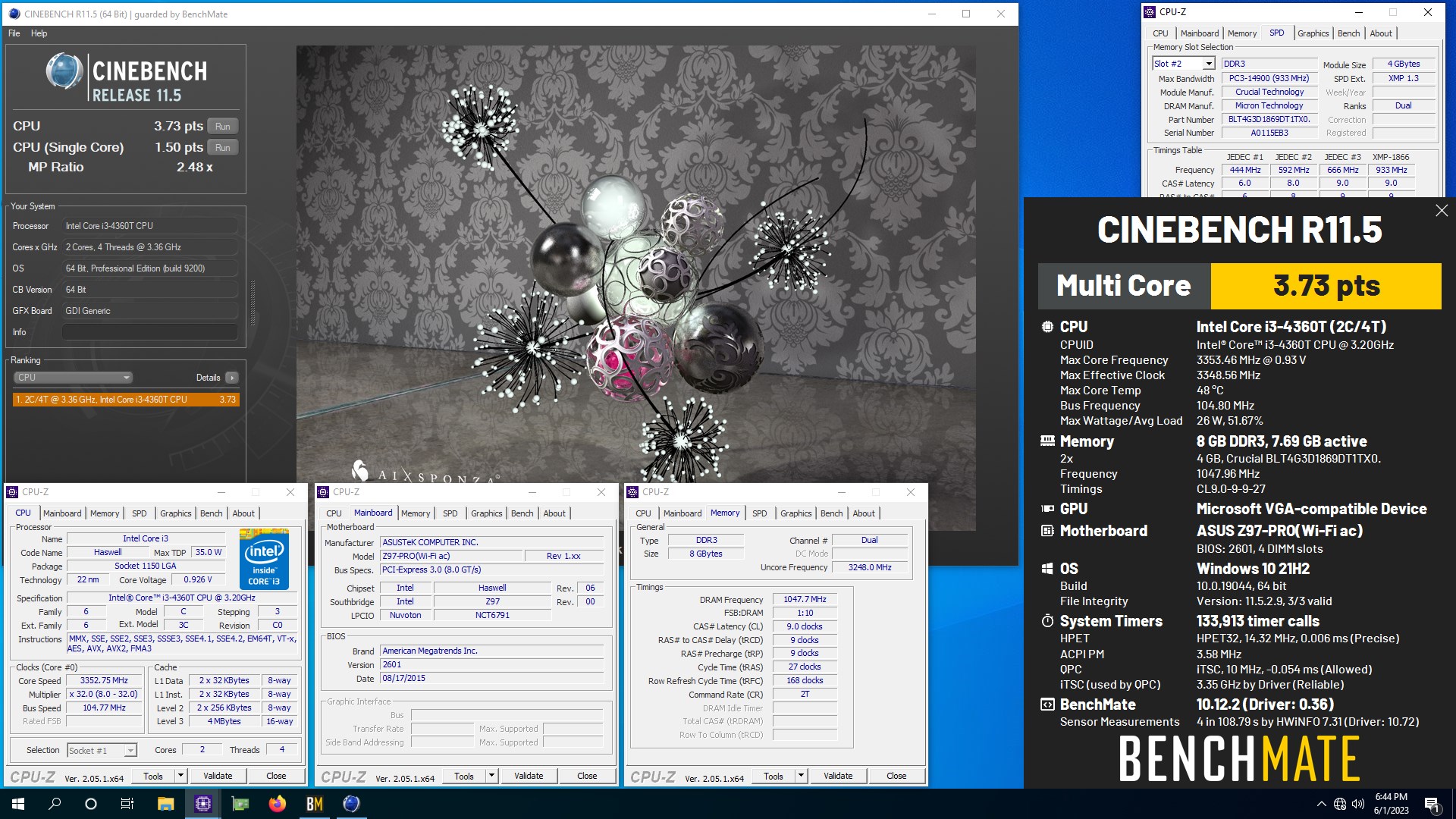1456x819 pixels.
Task: Select ranking entry 2C/4T i3-4360T 3.73
Action: tap(126, 400)
